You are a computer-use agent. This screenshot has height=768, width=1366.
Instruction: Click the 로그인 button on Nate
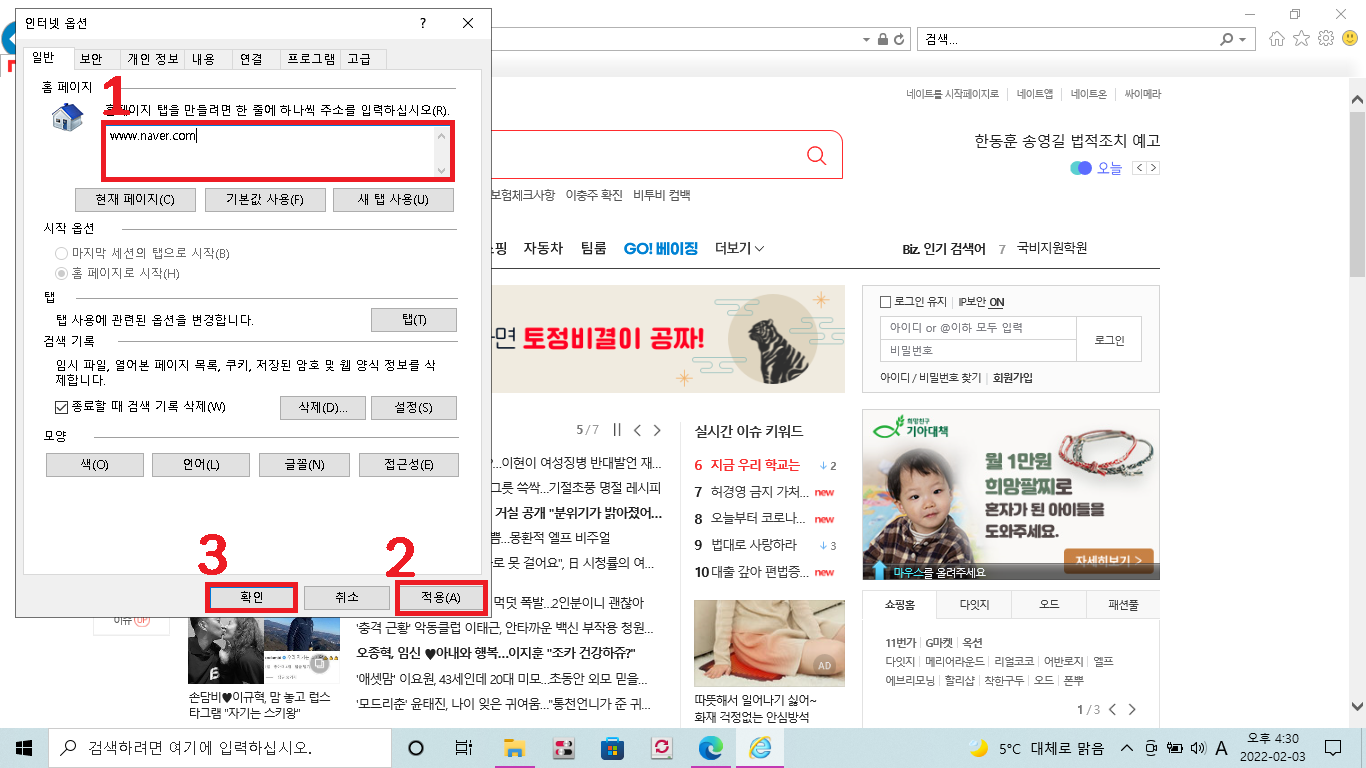[1109, 340]
